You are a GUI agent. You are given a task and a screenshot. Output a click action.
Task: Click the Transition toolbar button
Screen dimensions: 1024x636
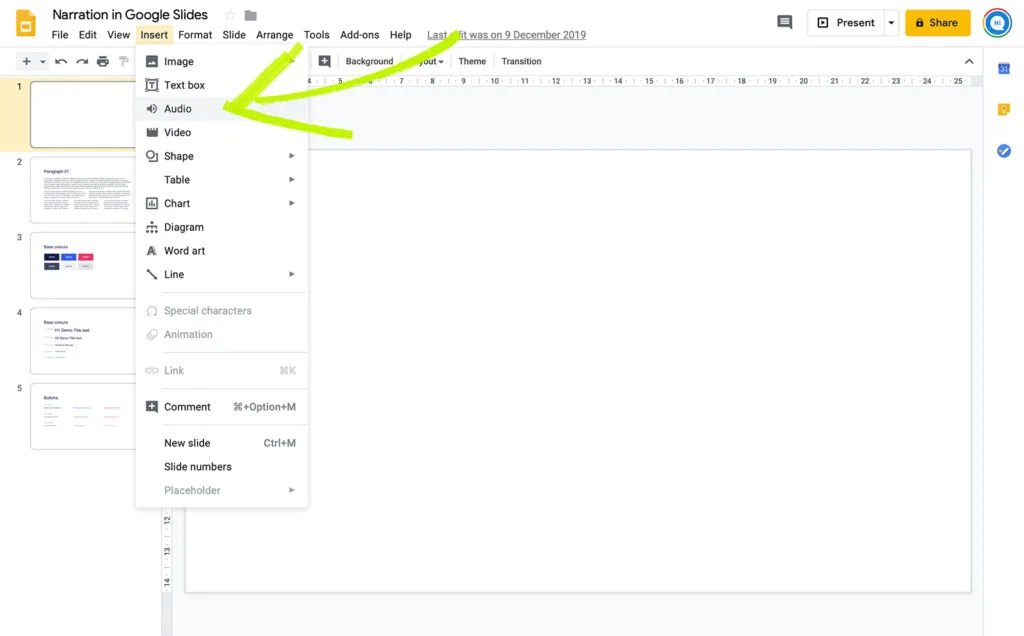tap(521, 61)
